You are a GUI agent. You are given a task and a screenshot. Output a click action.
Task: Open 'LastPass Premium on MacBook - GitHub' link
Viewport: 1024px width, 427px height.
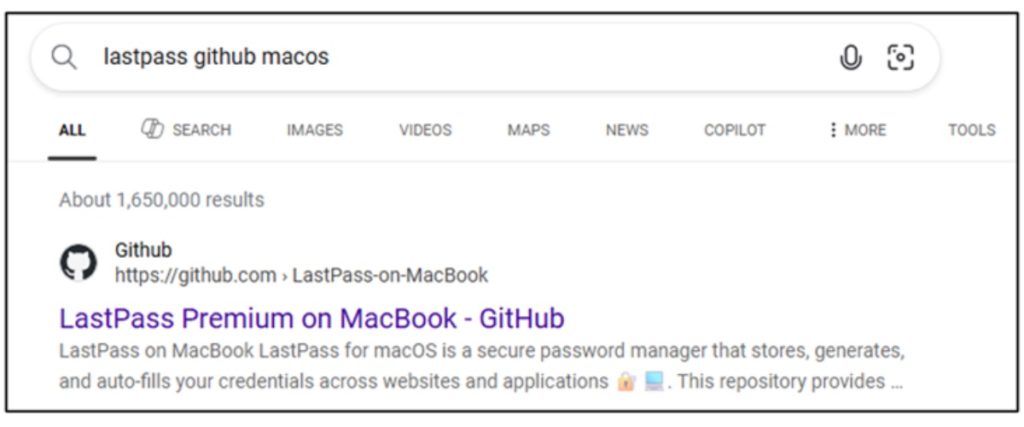[312, 318]
